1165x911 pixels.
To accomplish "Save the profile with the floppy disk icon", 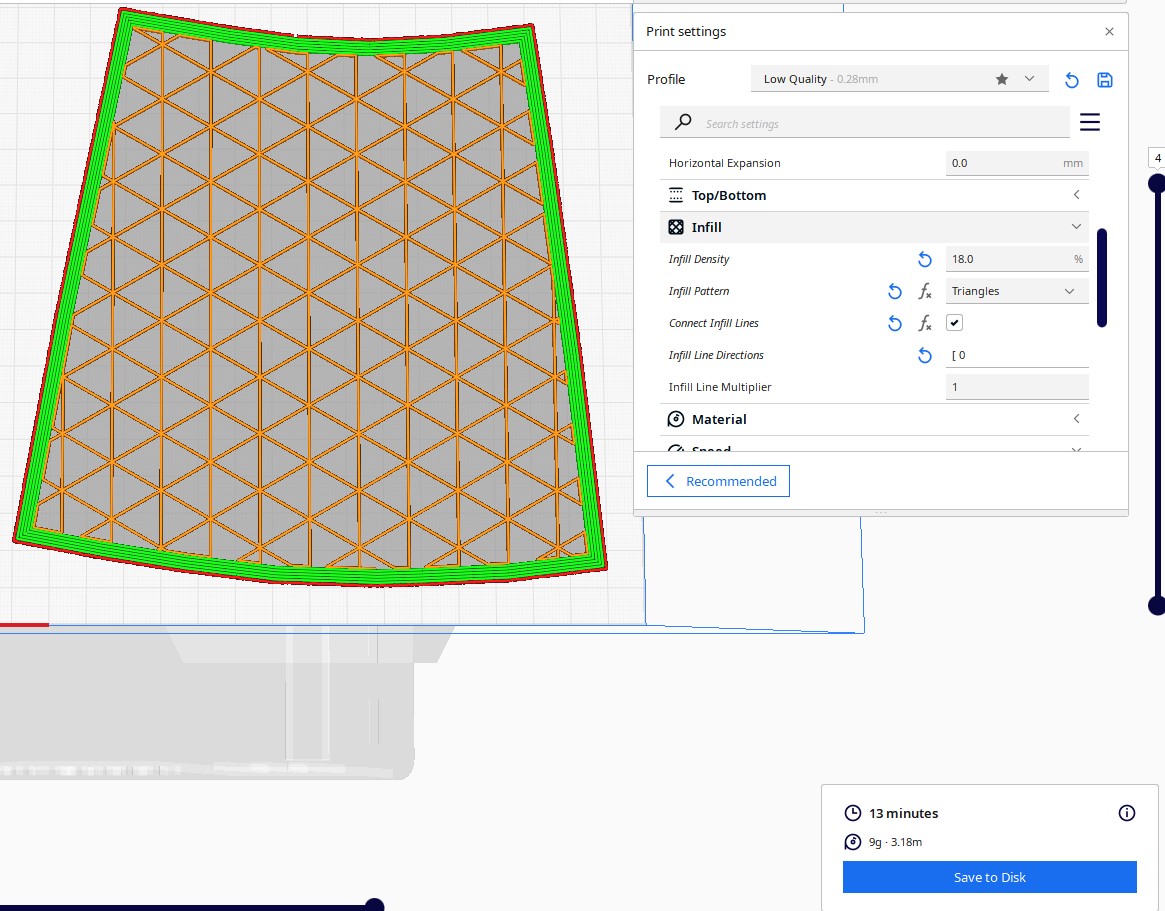I will click(x=1105, y=80).
